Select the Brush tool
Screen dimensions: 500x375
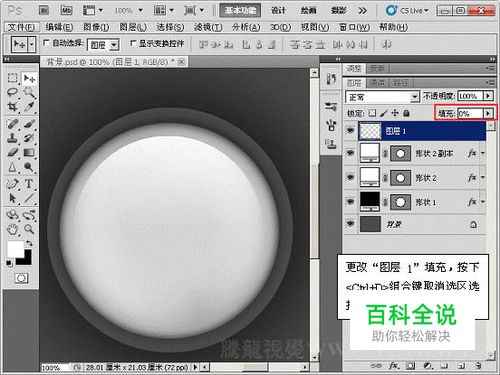click(29, 124)
